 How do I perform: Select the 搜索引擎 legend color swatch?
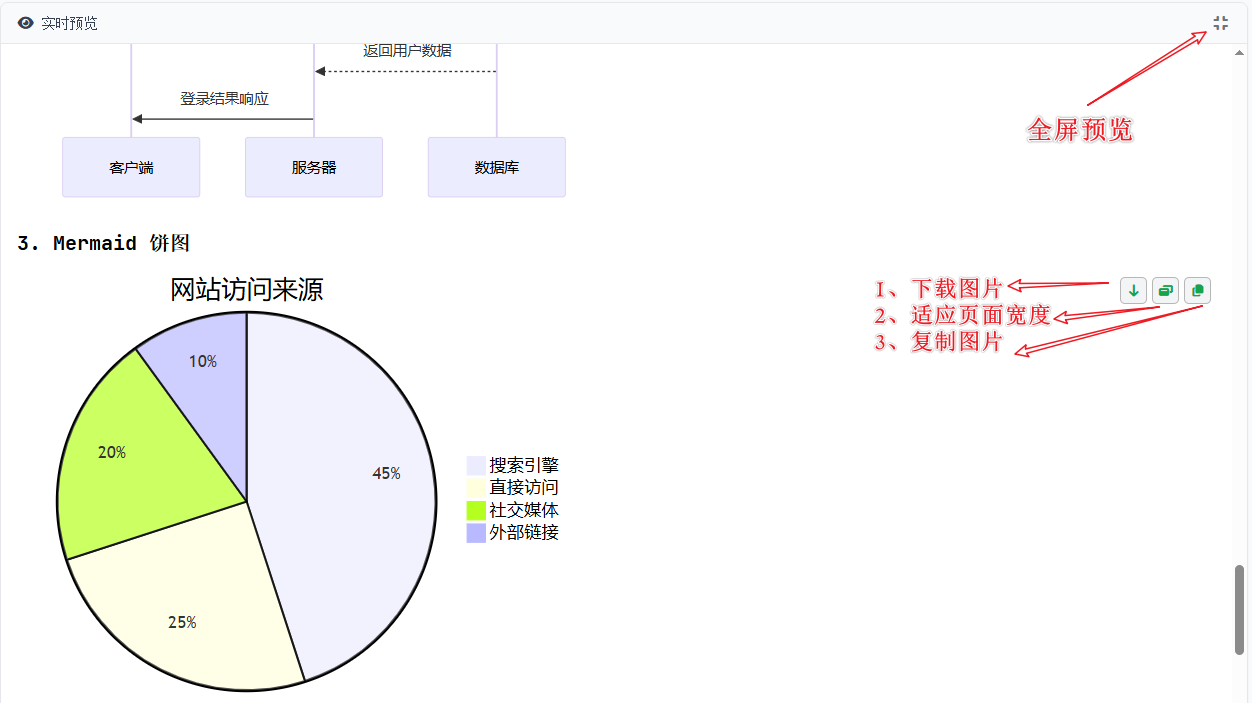pyautogui.click(x=476, y=466)
